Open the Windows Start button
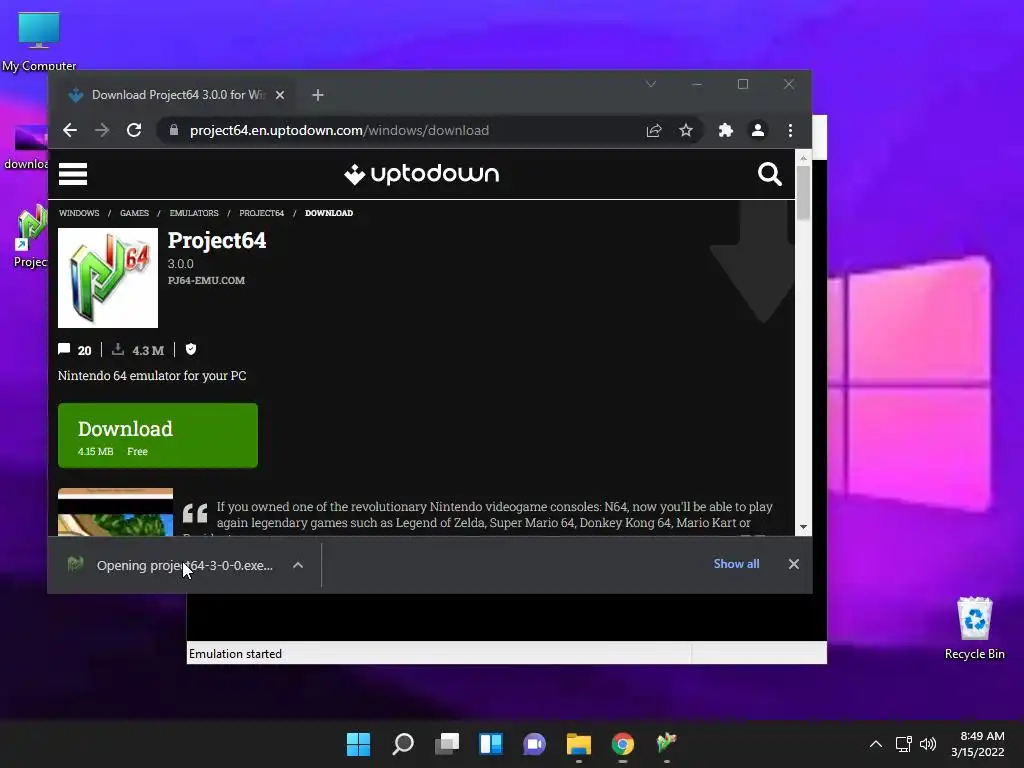Viewport: 1024px width, 768px height. 358,744
